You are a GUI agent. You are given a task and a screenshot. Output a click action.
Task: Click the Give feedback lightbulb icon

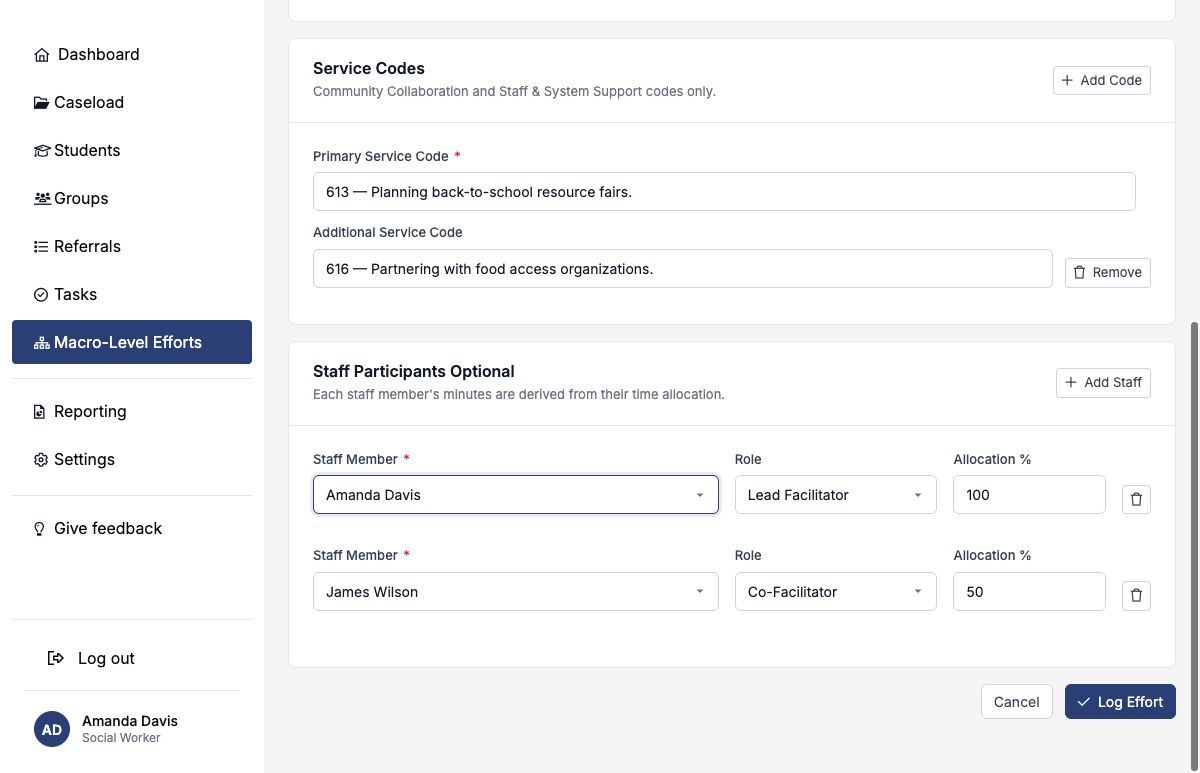tap(41, 529)
